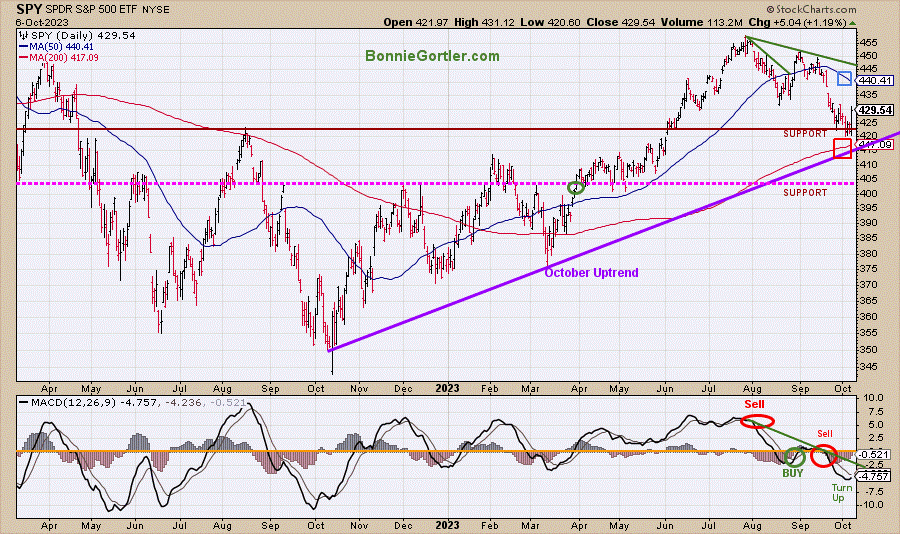Click the small red 'Sell' label near September
The height and width of the screenshot is (534, 900).
[x=825, y=434]
